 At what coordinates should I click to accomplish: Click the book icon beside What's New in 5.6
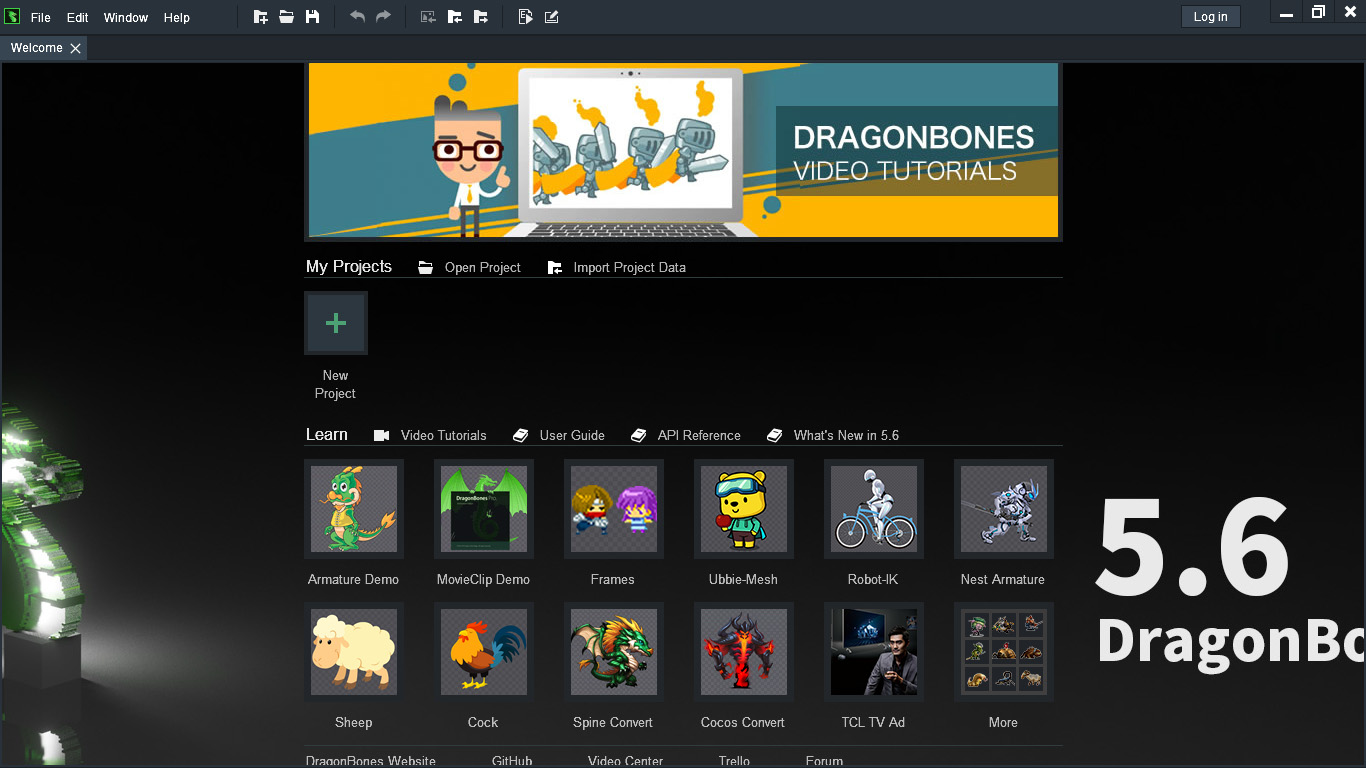tap(775, 435)
